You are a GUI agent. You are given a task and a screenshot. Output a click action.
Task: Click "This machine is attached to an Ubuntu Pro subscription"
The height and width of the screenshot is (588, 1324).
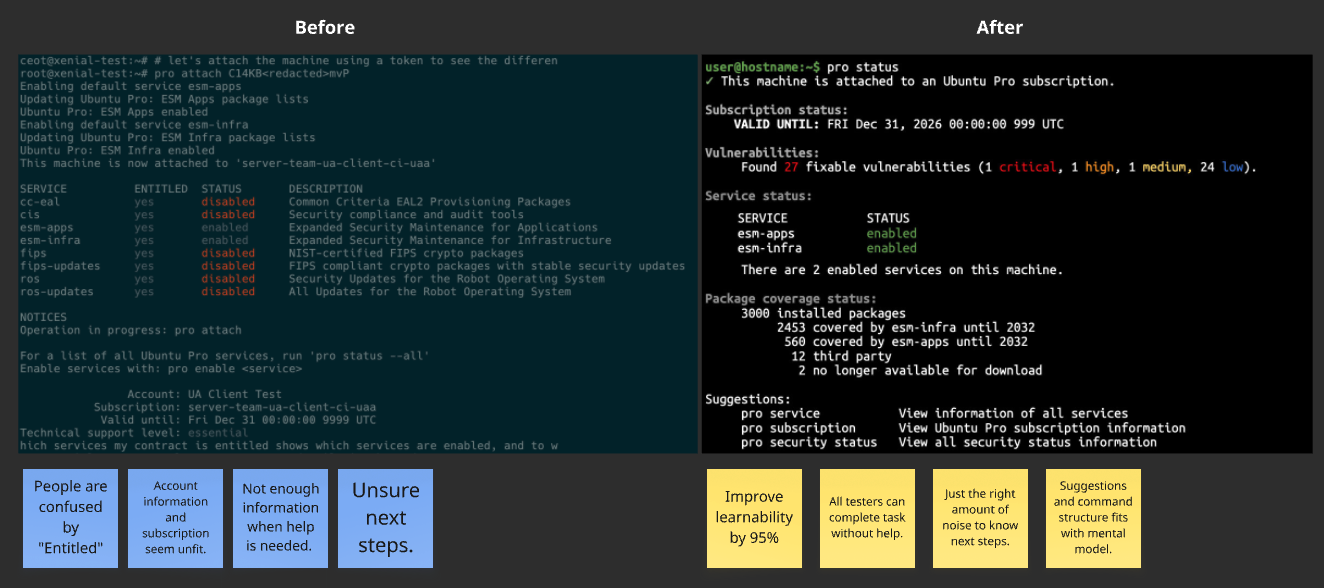[x=917, y=81]
